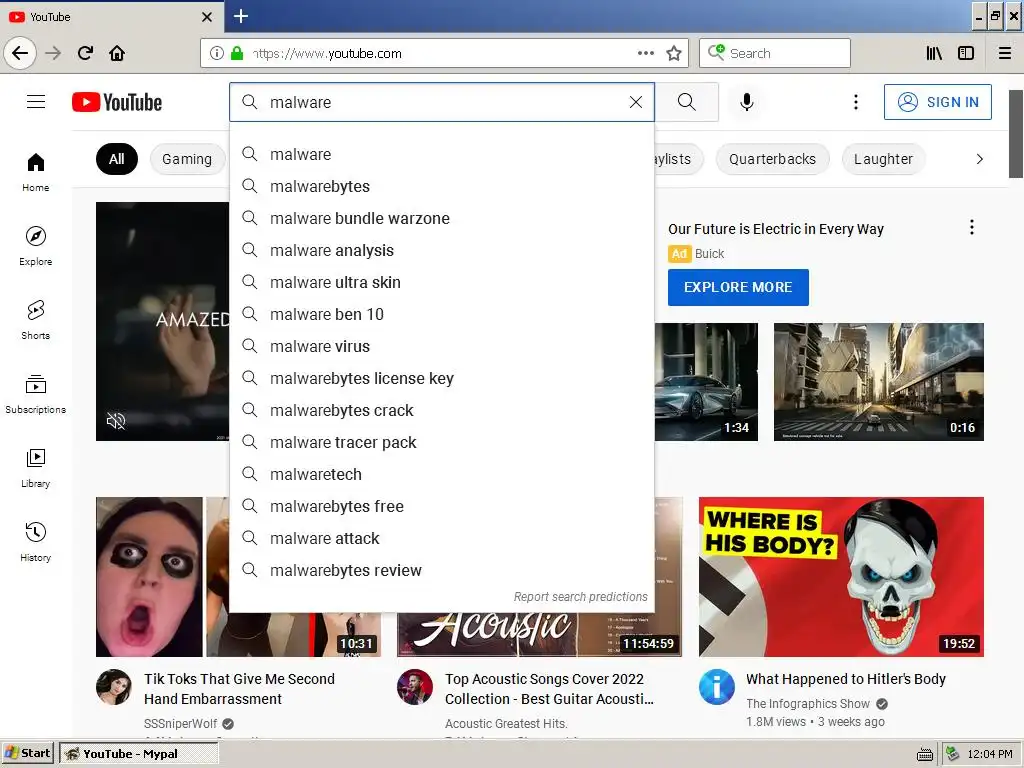
Task: Choose "malware ultra skin" suggestion
Action: coord(442,282)
